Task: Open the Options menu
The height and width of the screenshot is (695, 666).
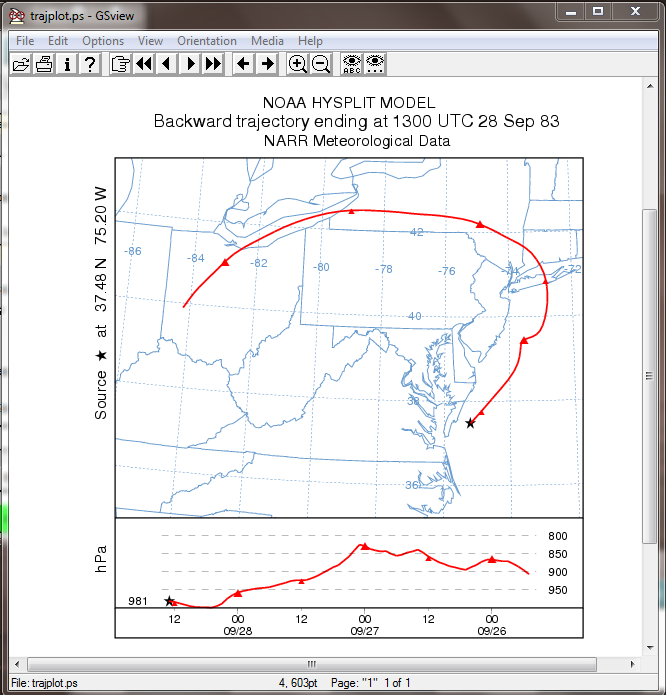Action: pyautogui.click(x=103, y=41)
